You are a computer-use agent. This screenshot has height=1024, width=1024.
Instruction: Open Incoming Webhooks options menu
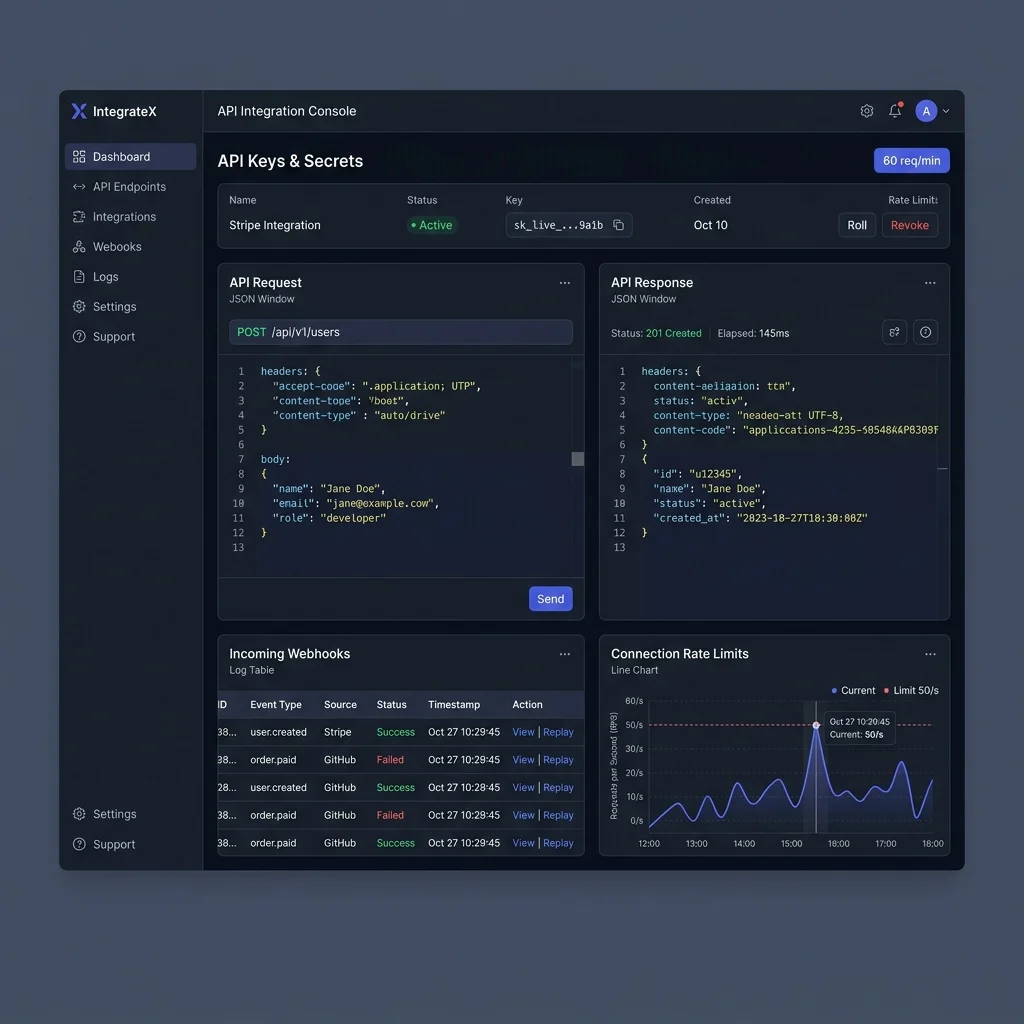click(565, 654)
